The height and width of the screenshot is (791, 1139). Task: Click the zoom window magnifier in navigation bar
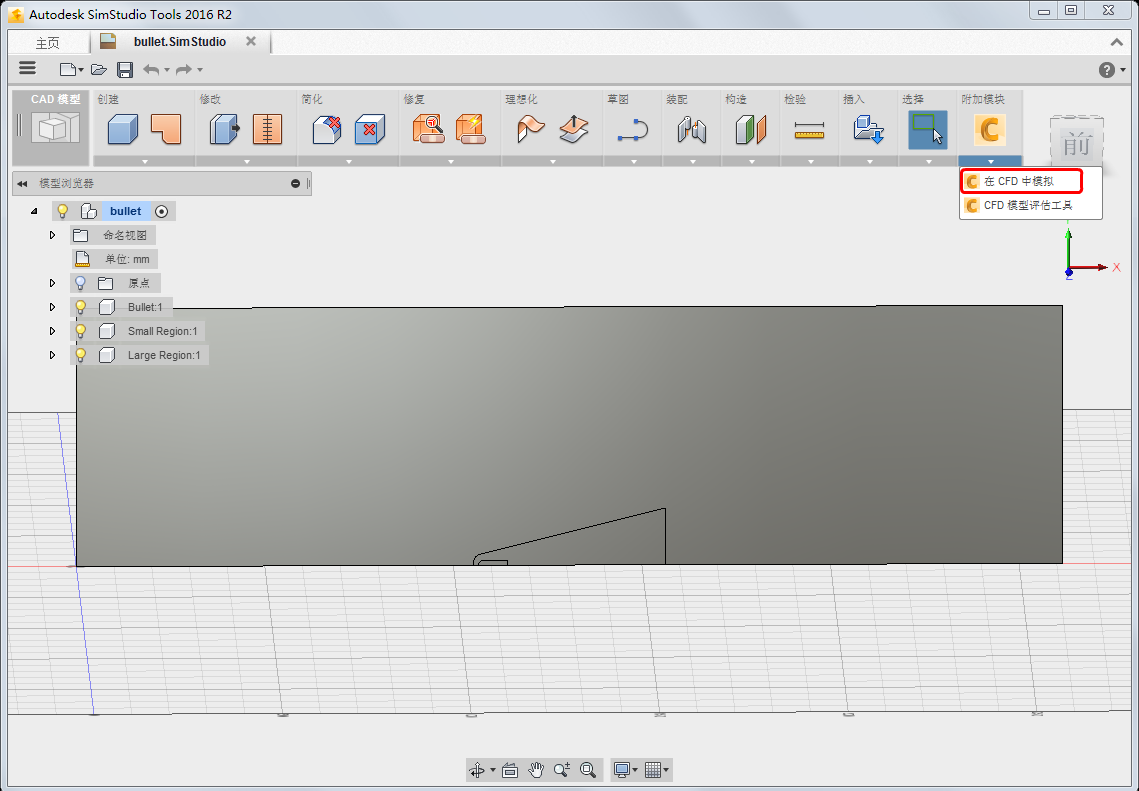[x=588, y=770]
